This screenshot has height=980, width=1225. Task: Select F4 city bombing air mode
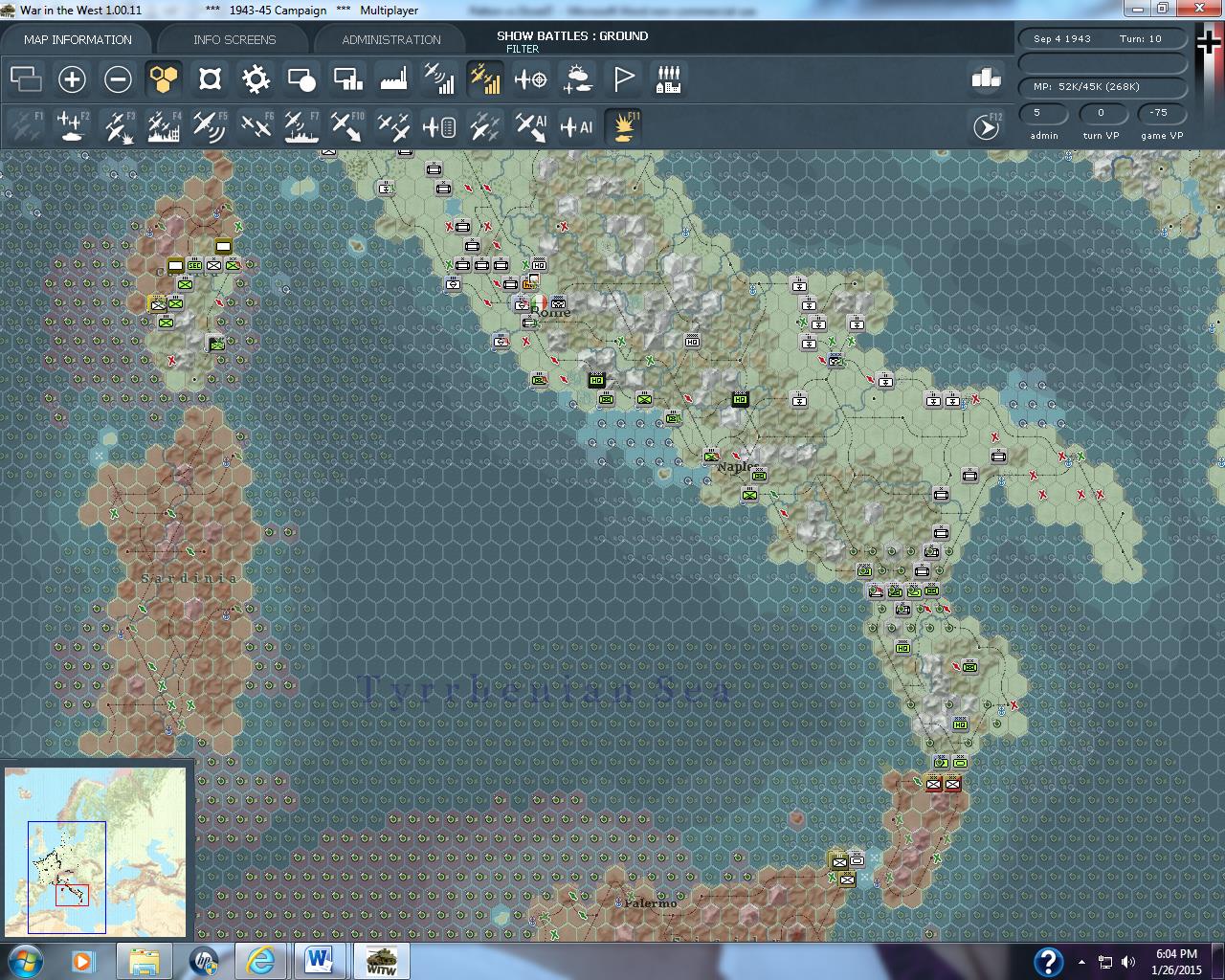pyautogui.click(x=164, y=126)
